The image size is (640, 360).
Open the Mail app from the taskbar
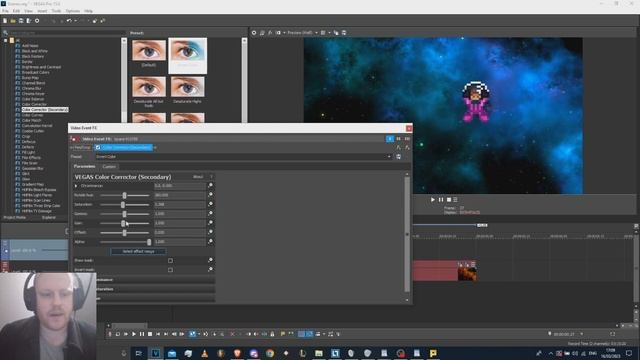pyautogui.click(x=172, y=353)
